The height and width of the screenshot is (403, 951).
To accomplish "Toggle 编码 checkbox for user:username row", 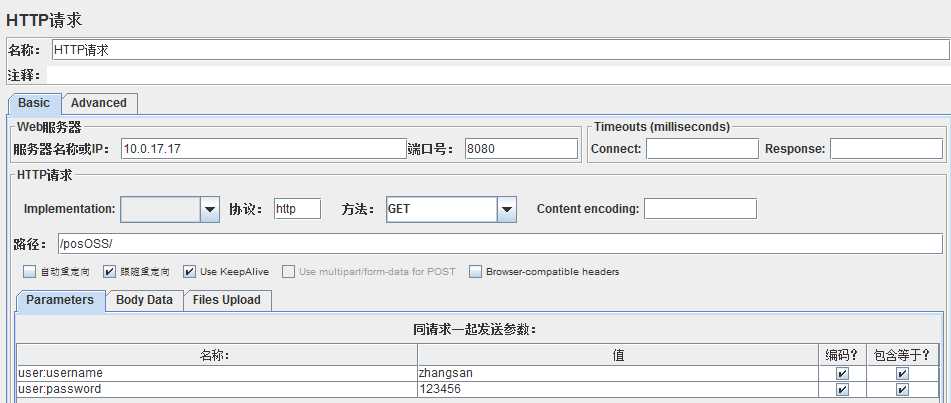I will [842, 373].
